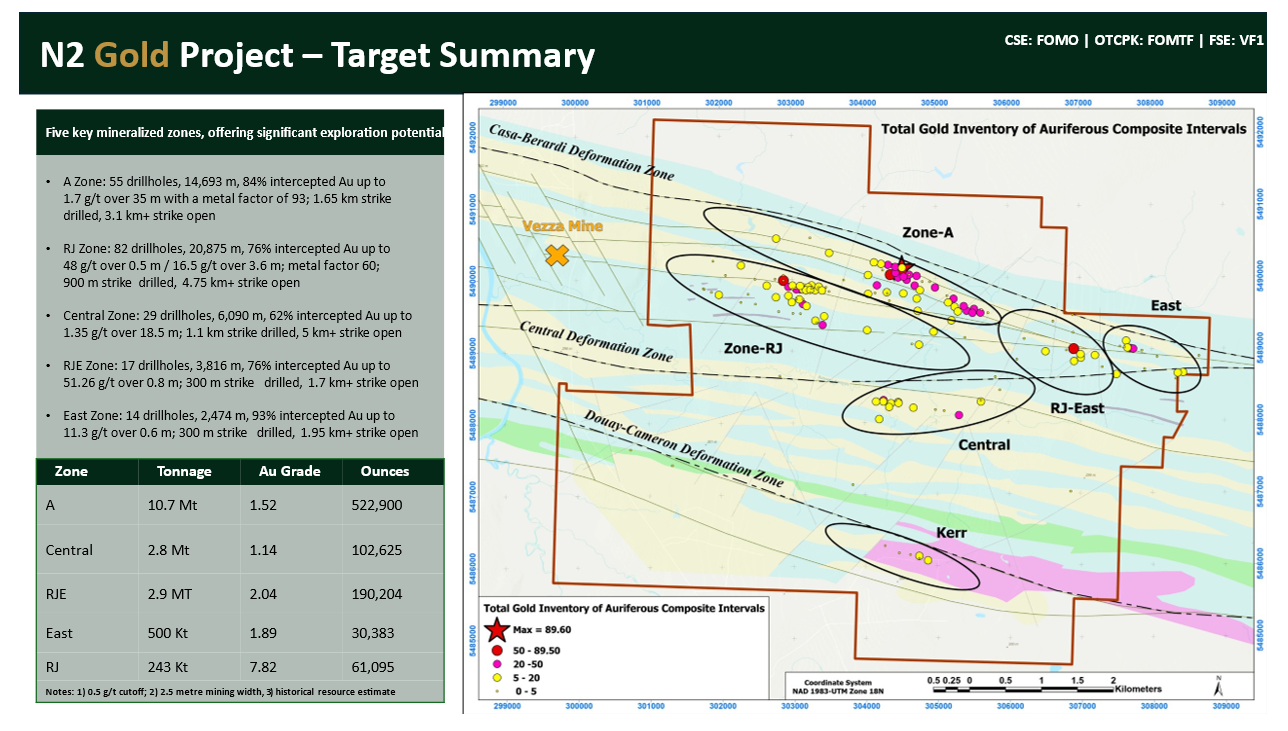Click the red dot inside RJ-East ellipse
The width and height of the screenshot is (1288, 731).
[x=1073, y=349]
